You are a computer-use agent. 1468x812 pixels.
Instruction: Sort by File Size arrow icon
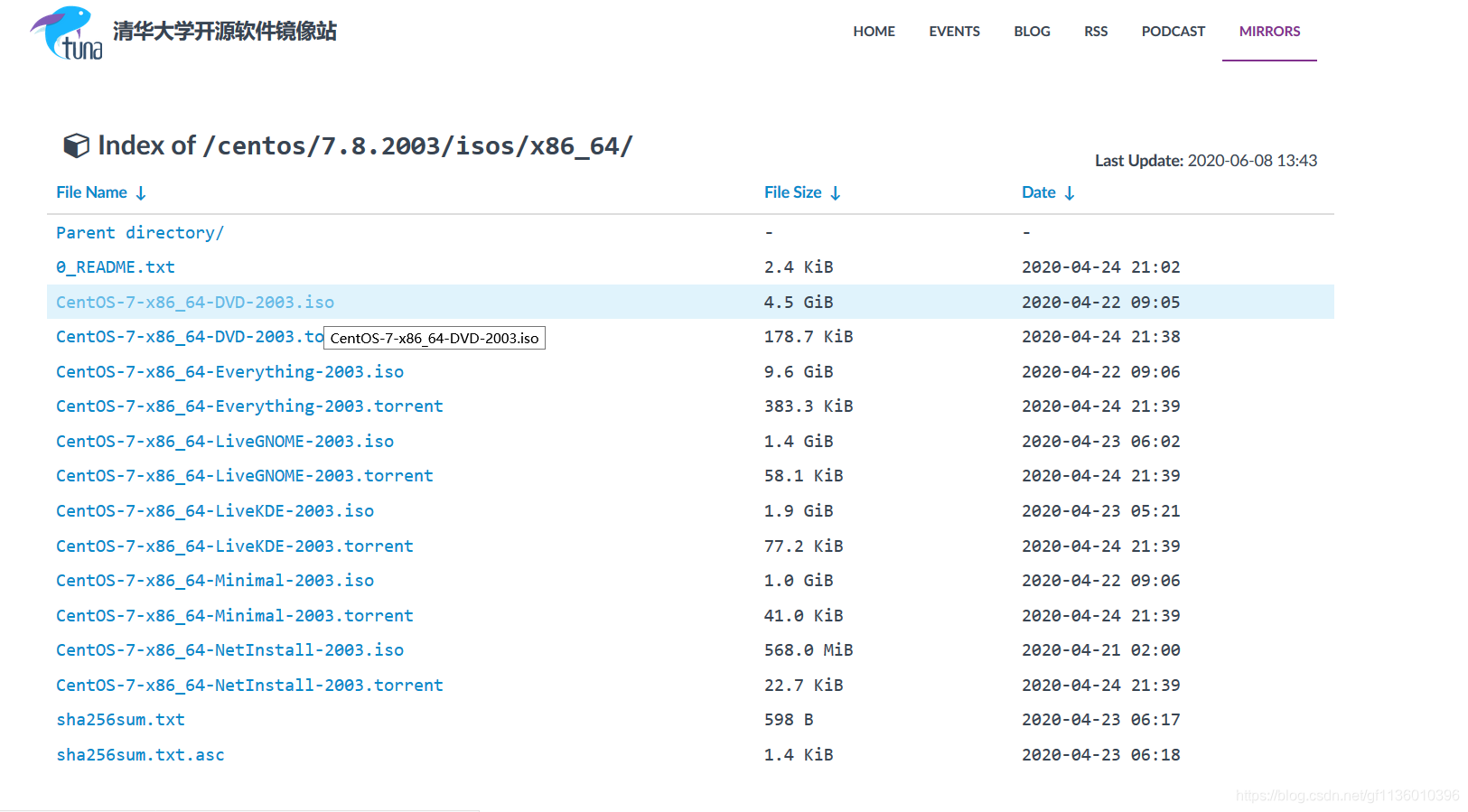coord(836,193)
